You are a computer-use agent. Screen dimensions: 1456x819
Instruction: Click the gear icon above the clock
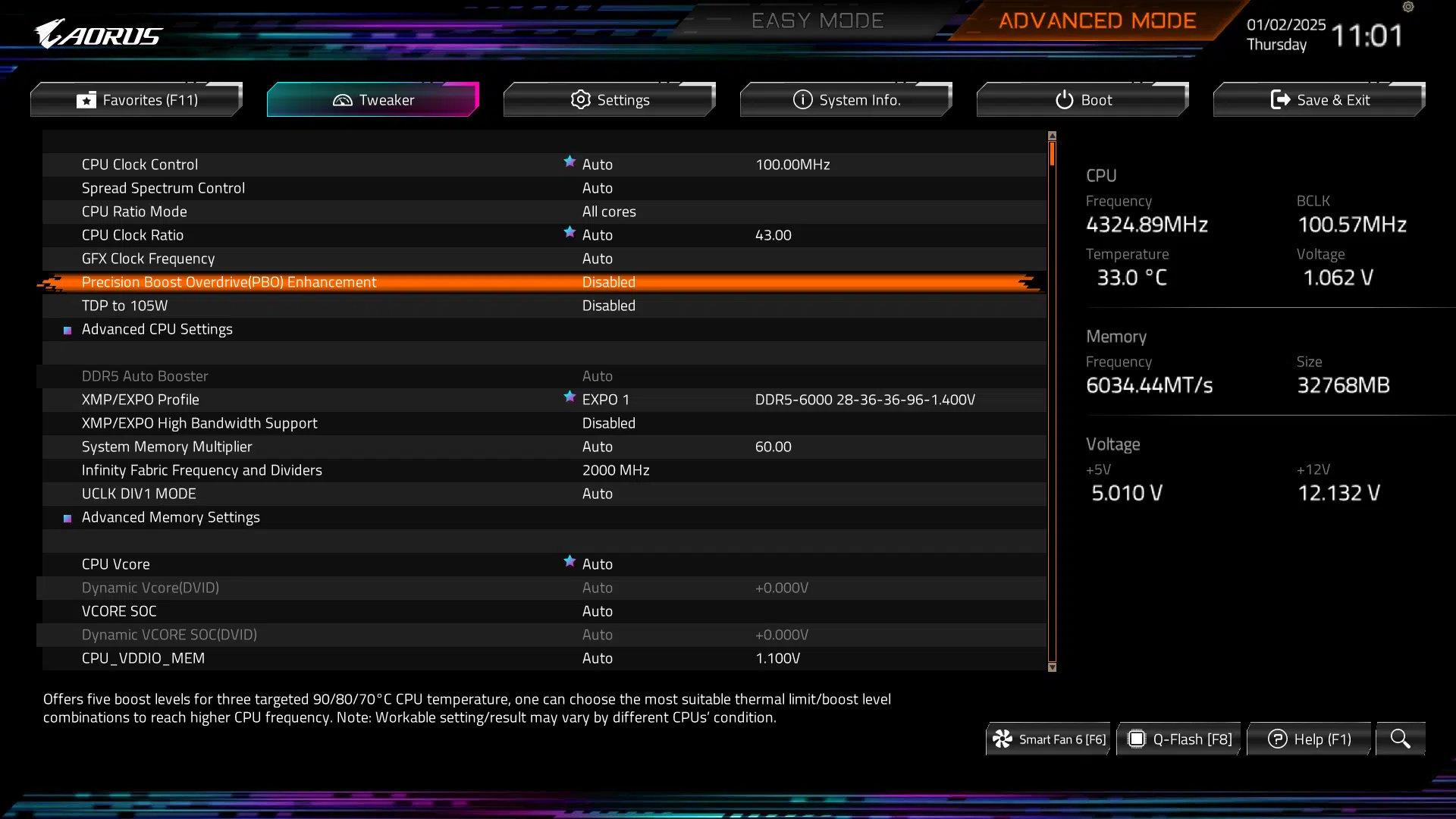click(1408, 7)
